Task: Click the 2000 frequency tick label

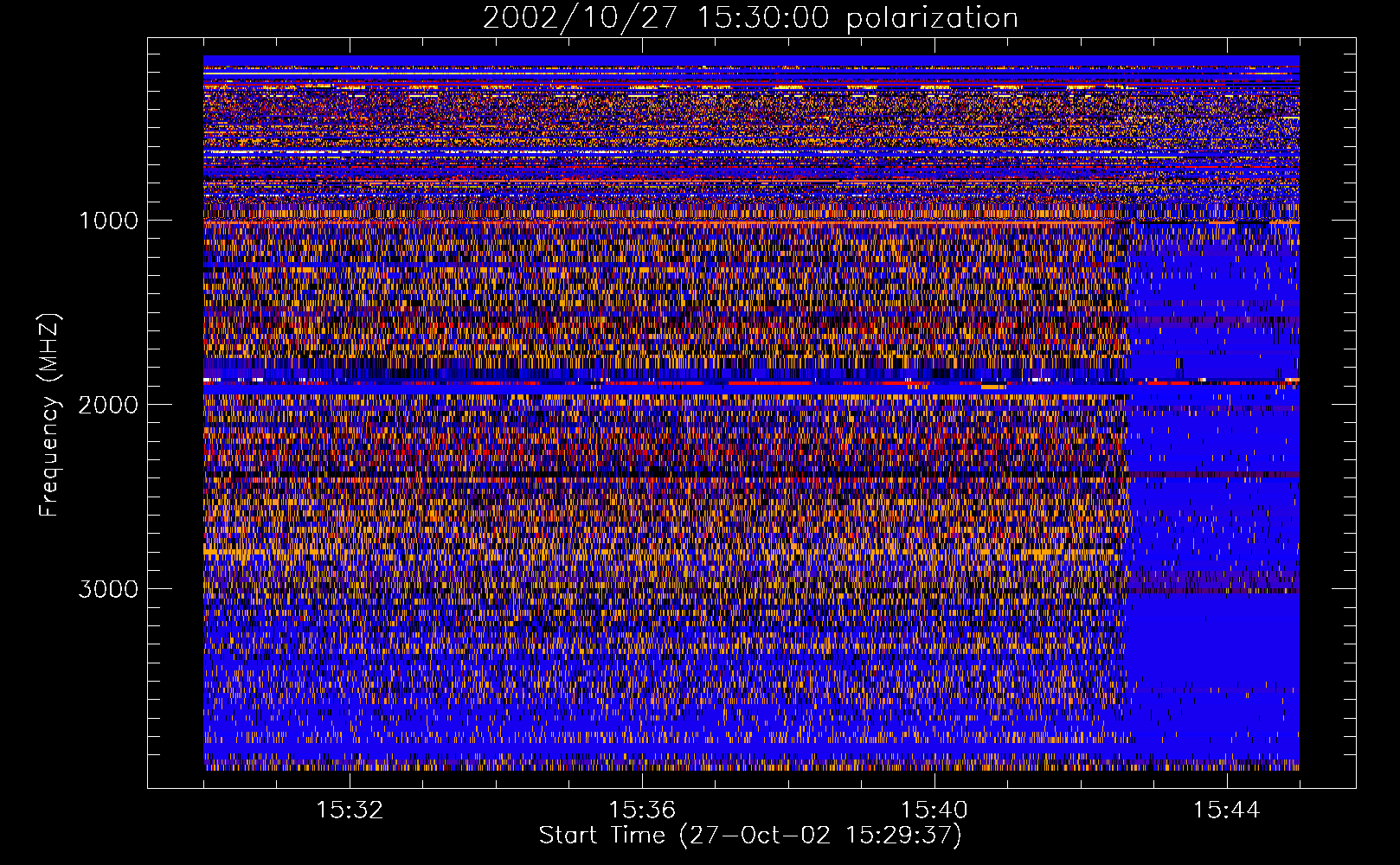Action: pos(108,405)
